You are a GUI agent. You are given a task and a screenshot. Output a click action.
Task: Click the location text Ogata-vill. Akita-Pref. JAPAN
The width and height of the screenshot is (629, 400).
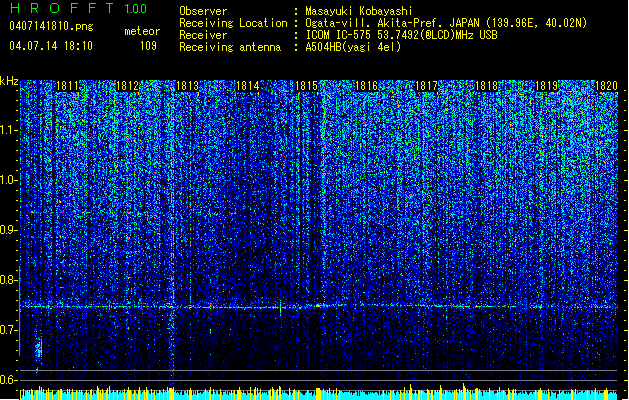[392, 23]
